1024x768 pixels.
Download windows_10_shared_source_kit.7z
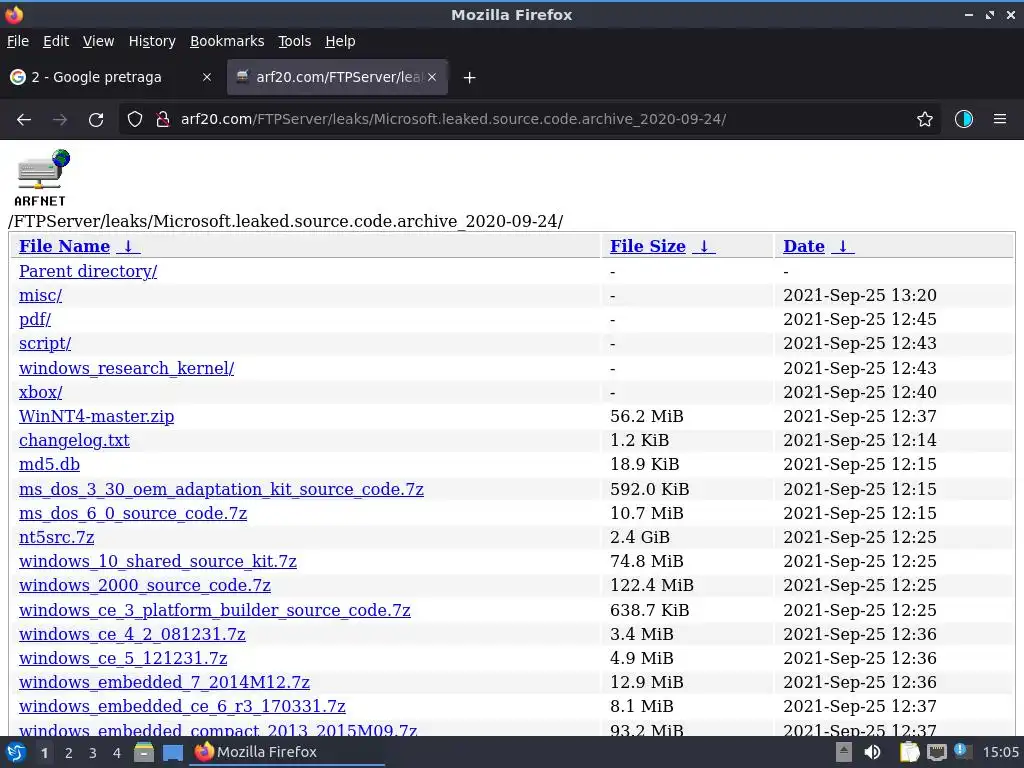[x=158, y=562]
